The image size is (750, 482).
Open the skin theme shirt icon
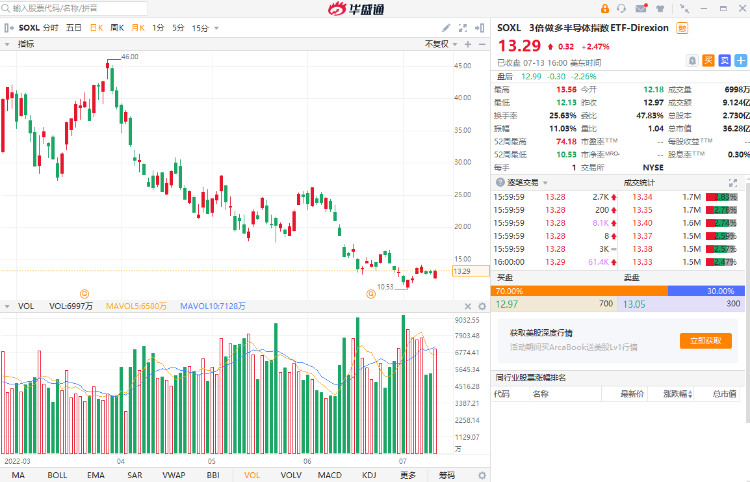tap(660, 9)
